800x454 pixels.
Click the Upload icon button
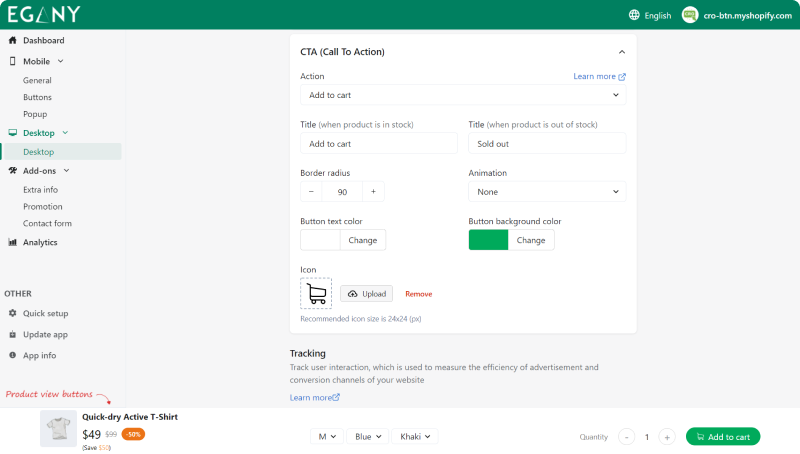[x=366, y=294]
